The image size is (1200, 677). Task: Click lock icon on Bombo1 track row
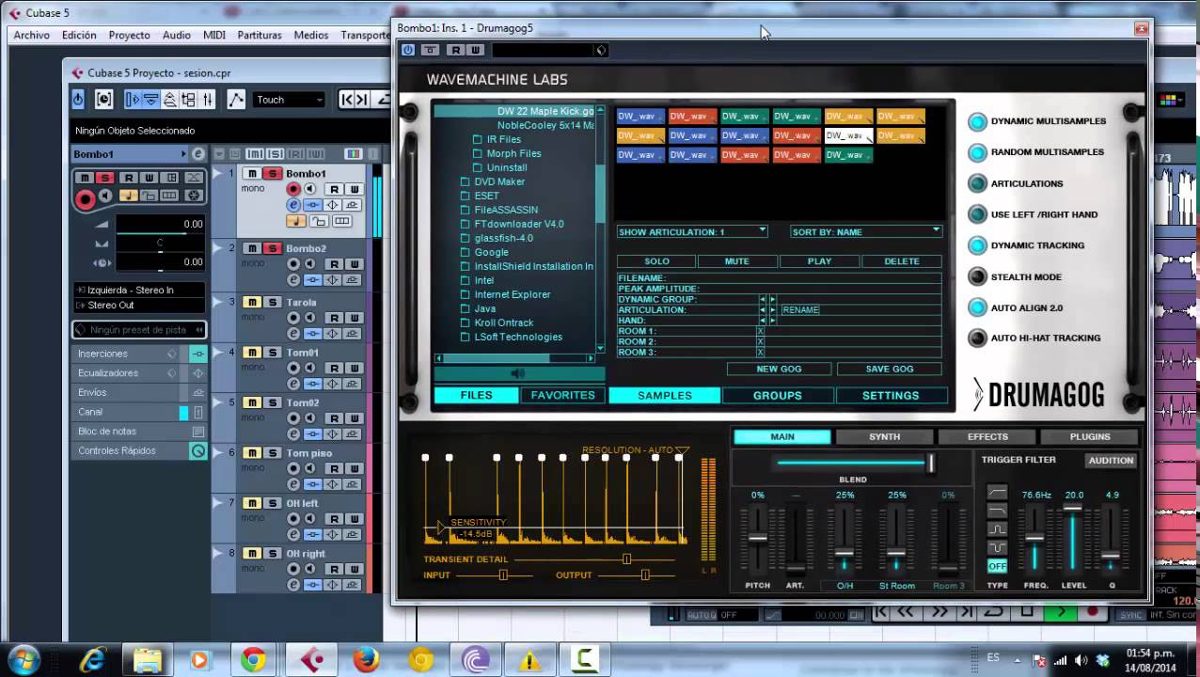[x=319, y=221]
